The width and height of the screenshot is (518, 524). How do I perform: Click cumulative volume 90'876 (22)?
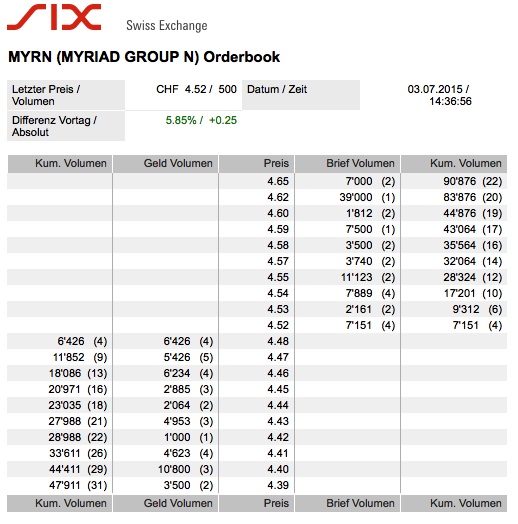[x=473, y=181]
